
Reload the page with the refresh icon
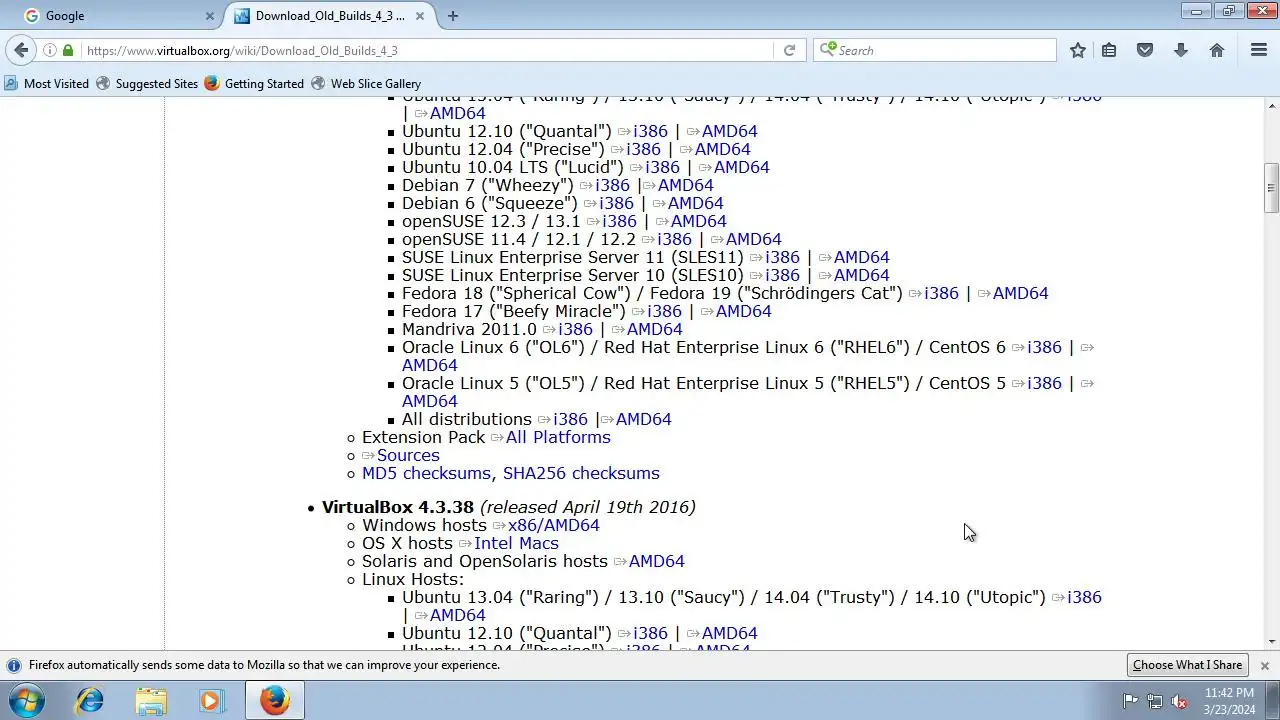click(789, 50)
